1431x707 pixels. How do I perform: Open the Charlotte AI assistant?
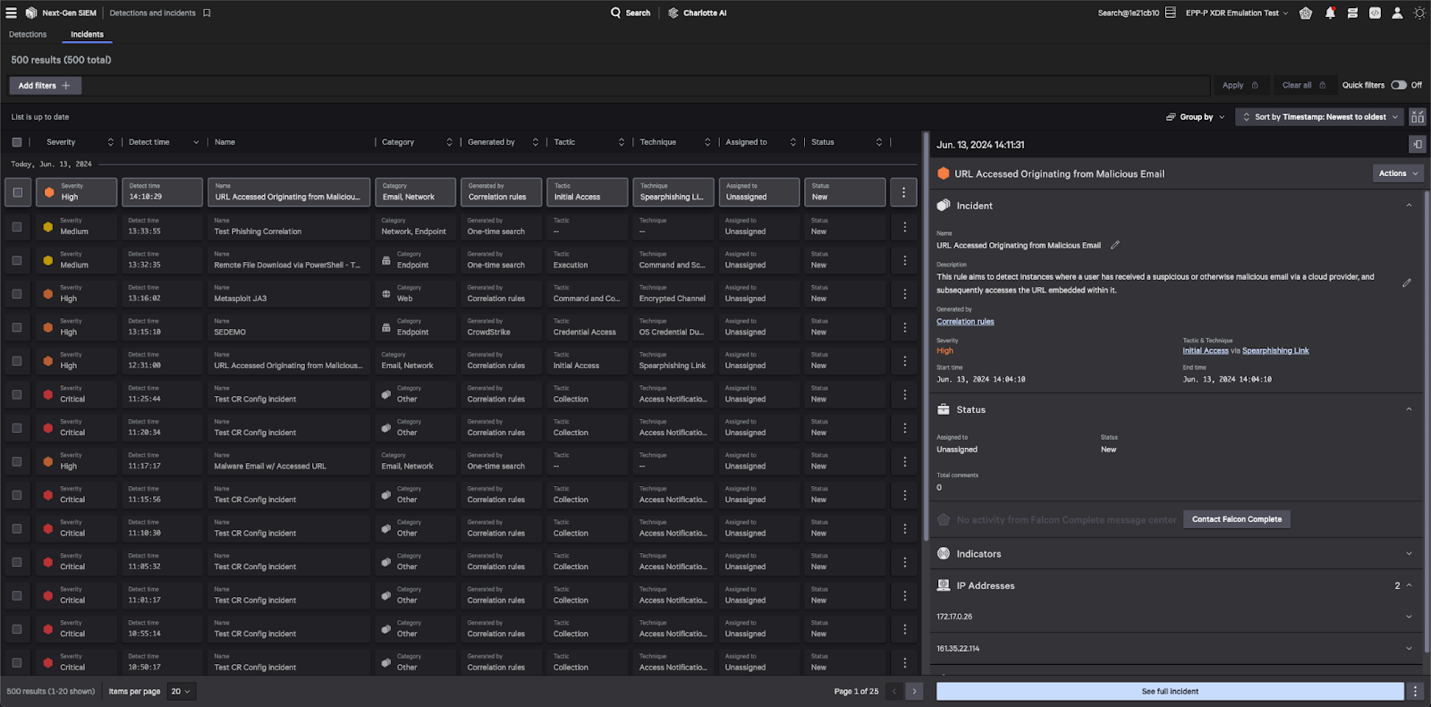click(x=697, y=13)
